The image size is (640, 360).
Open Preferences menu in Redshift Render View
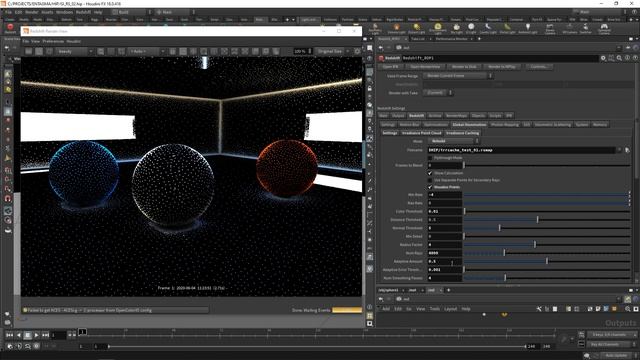[x=53, y=42]
